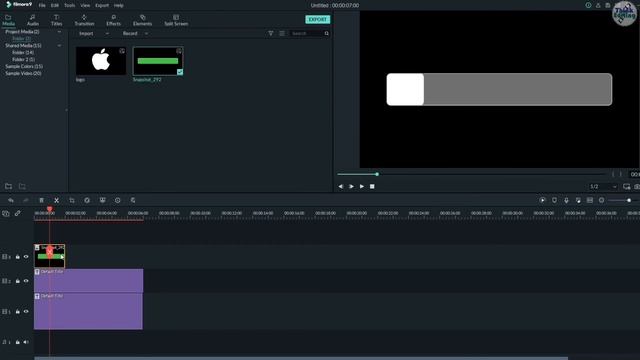Click the preview Play button
The image size is (640, 360).
362,187
